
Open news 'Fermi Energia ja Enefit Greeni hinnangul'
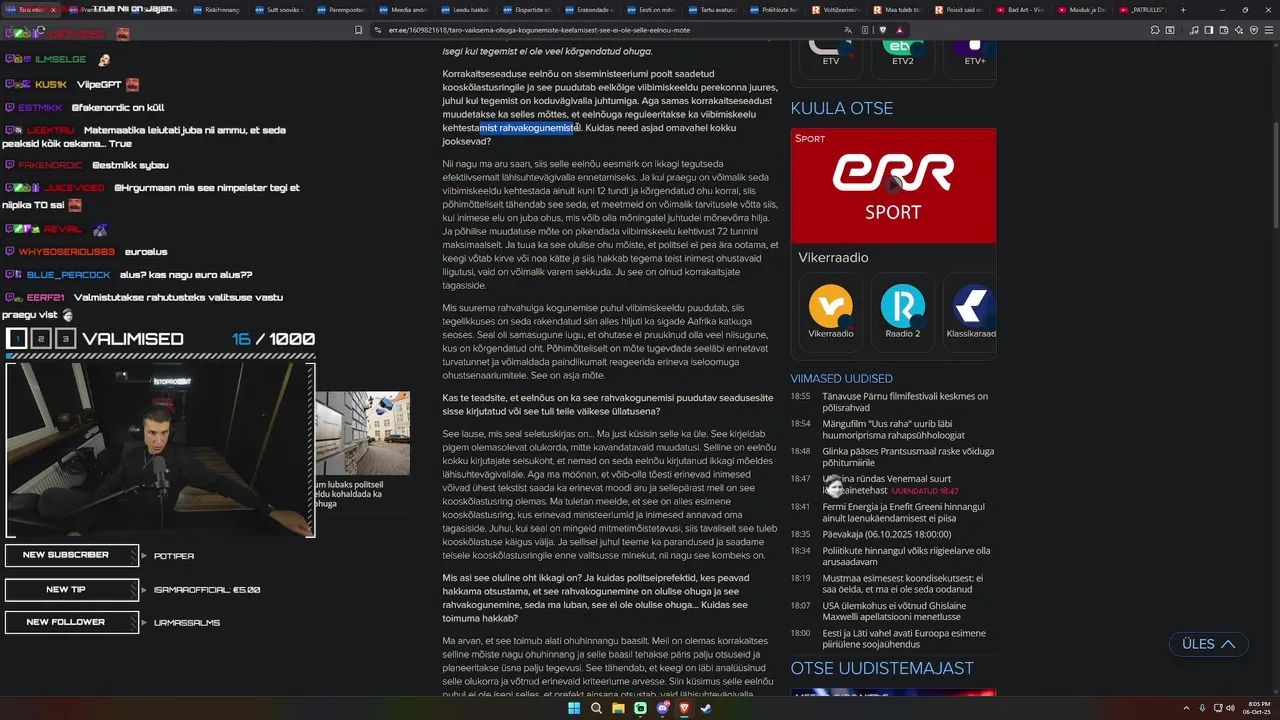pos(903,512)
